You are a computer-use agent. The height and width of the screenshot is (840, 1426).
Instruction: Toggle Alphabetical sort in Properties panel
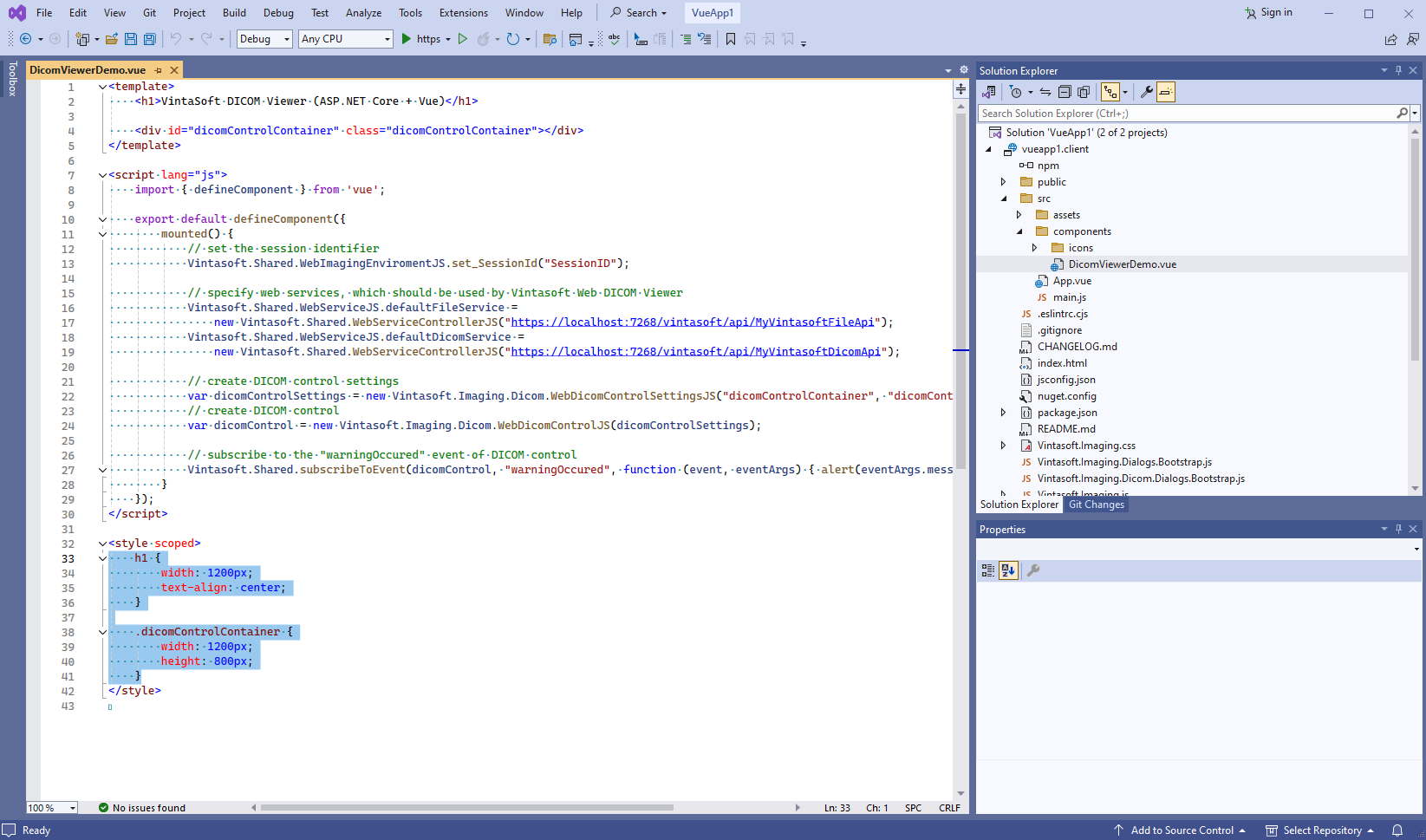pyautogui.click(x=1008, y=570)
